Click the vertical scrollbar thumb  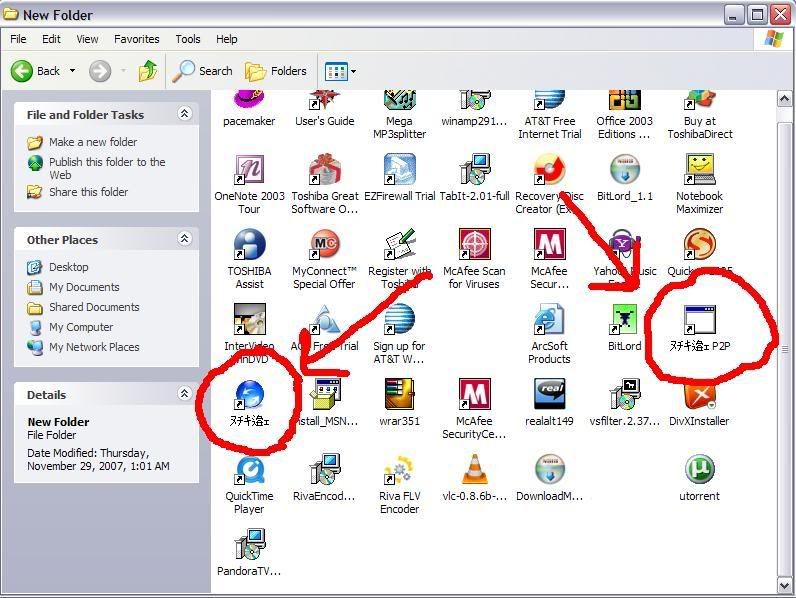pos(785,349)
